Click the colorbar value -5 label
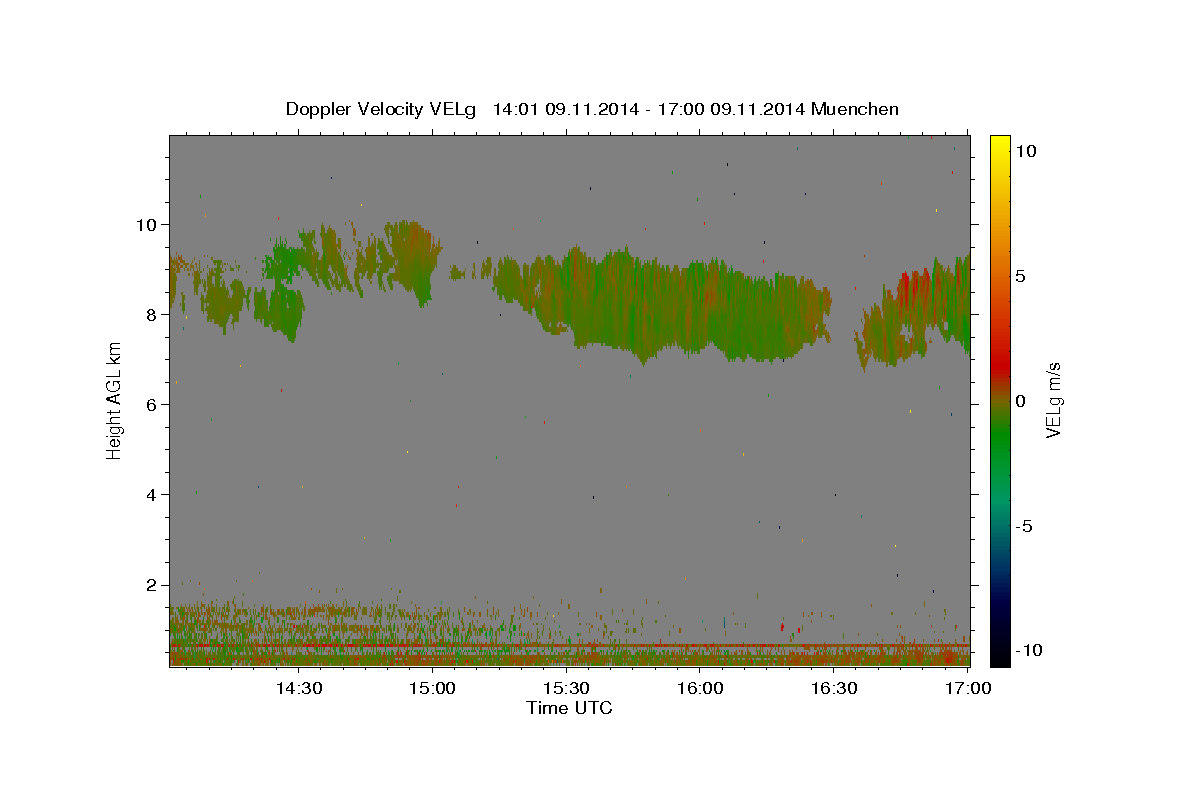The height and width of the screenshot is (800, 1200). [1023, 526]
